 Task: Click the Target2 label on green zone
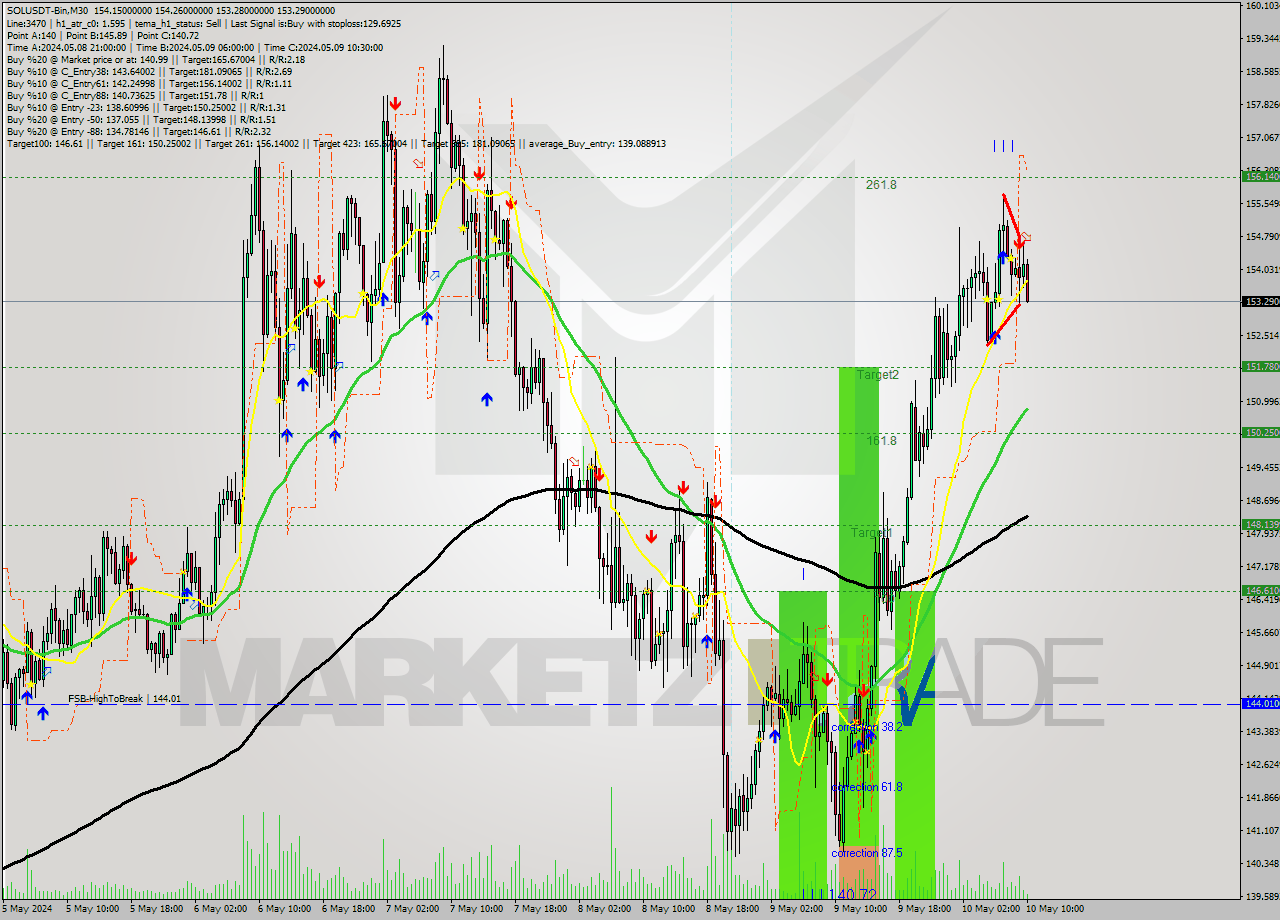(x=877, y=375)
